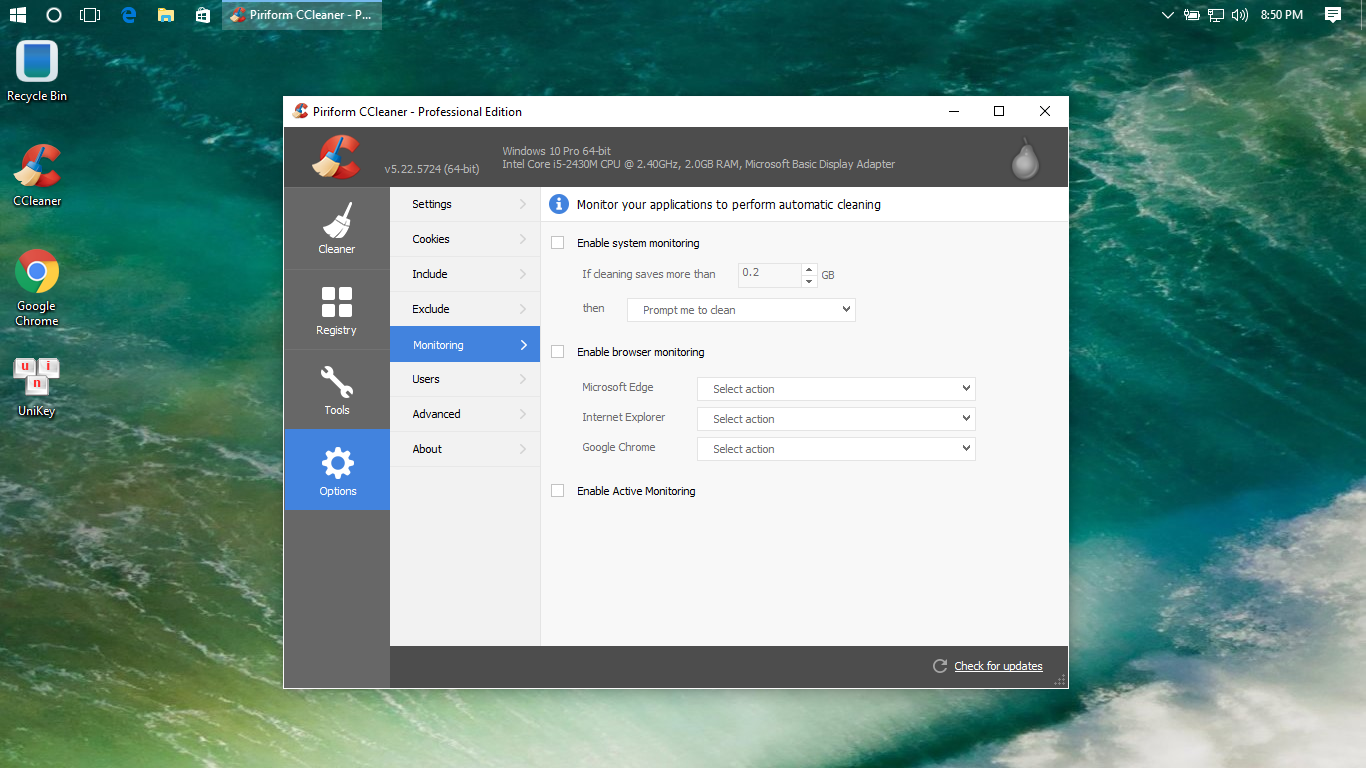Click the window resize grip corner
This screenshot has height=768, width=1366.
pos(1060,680)
